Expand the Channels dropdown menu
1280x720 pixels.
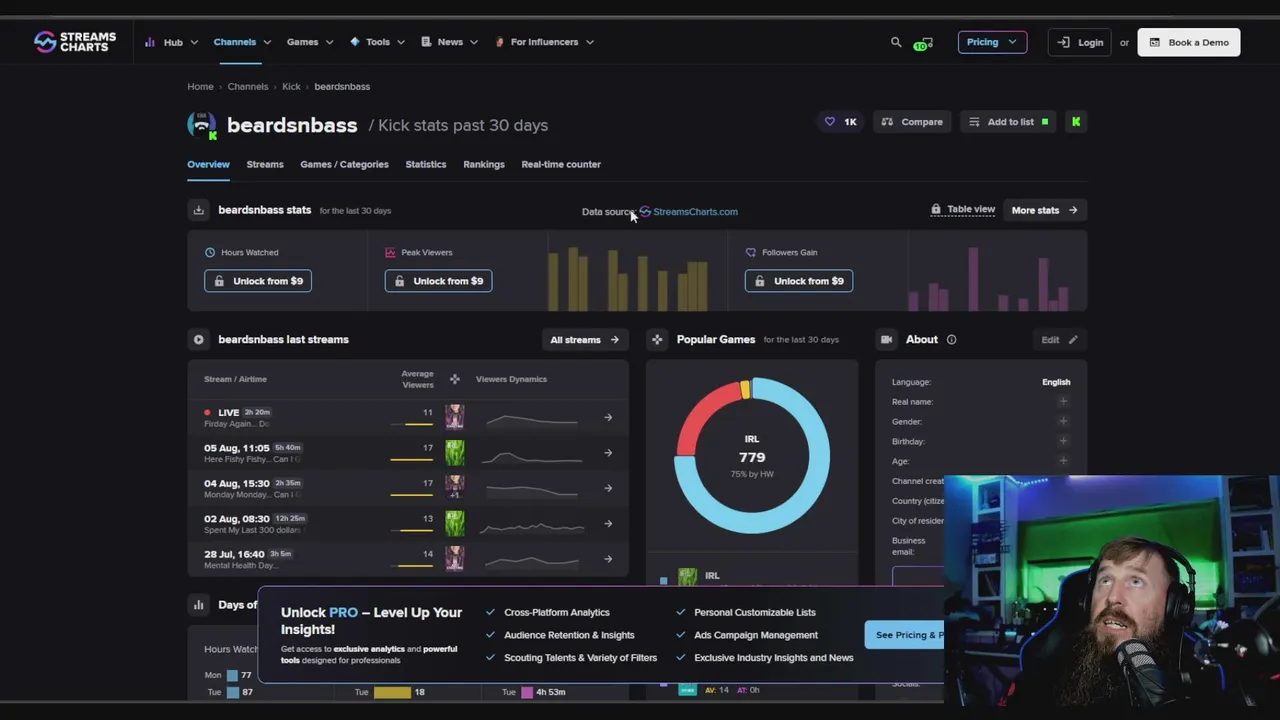(242, 42)
